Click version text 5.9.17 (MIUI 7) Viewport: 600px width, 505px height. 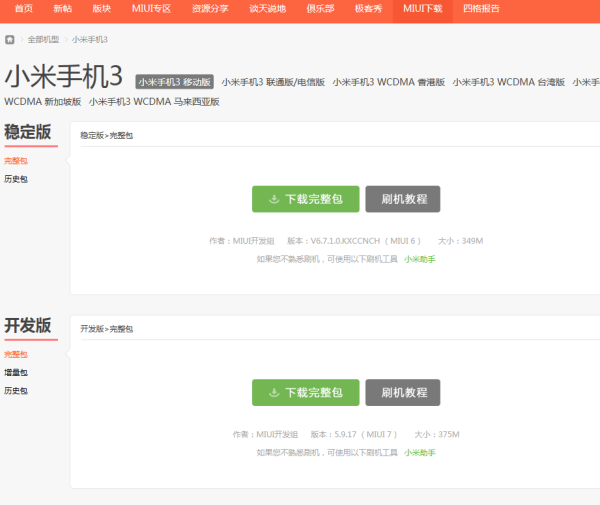[x=365, y=435]
